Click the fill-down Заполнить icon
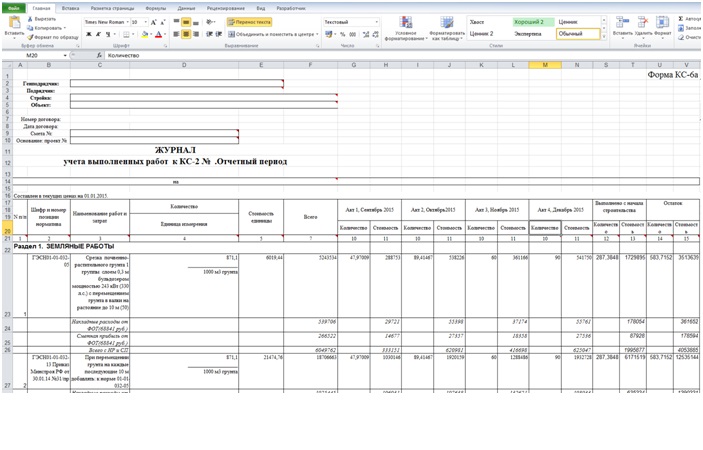703x450 pixels. (681, 28)
